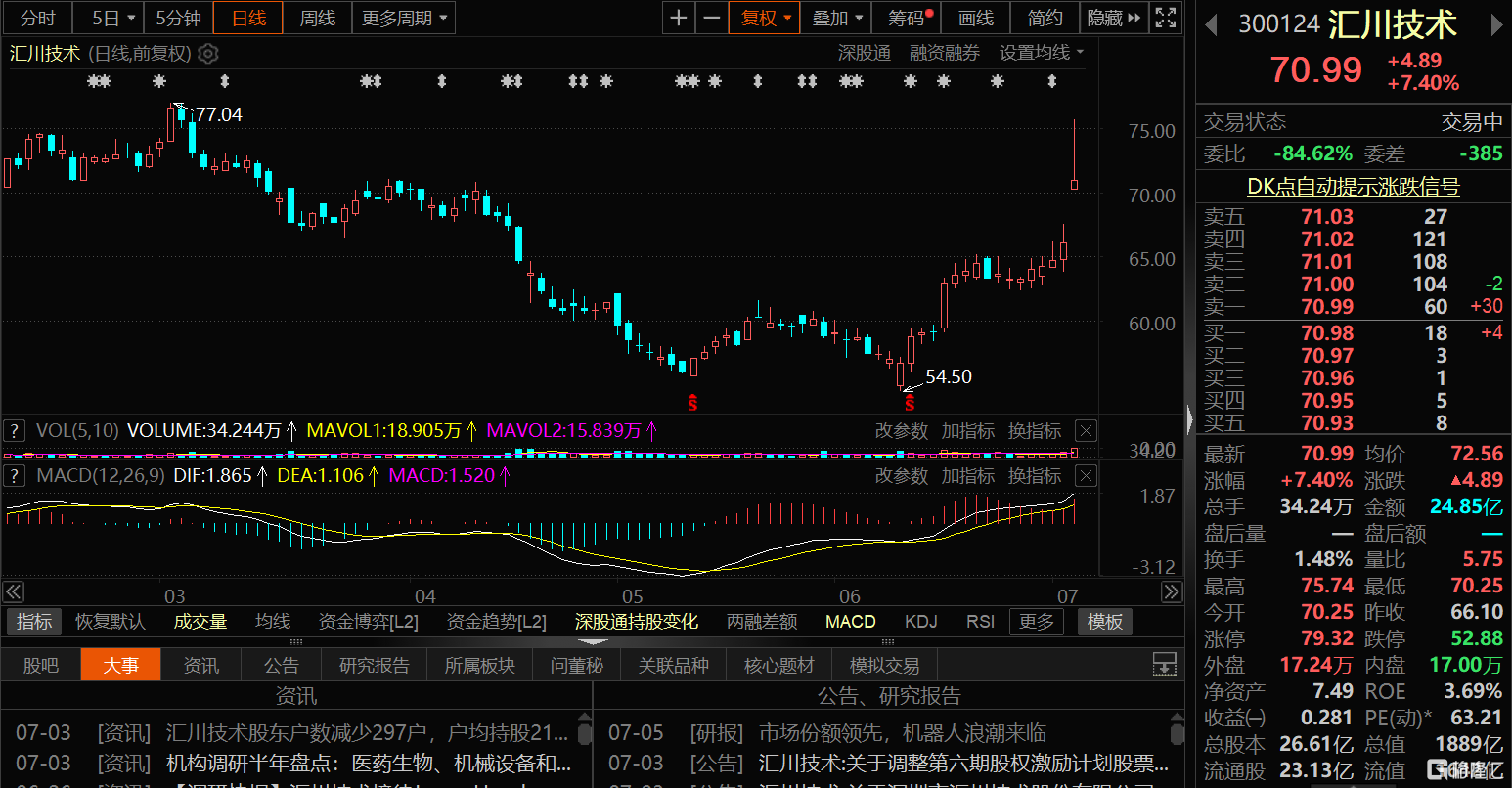Click the minus zoom-out chart icon
This screenshot has width=1512, height=788.
[x=711, y=18]
